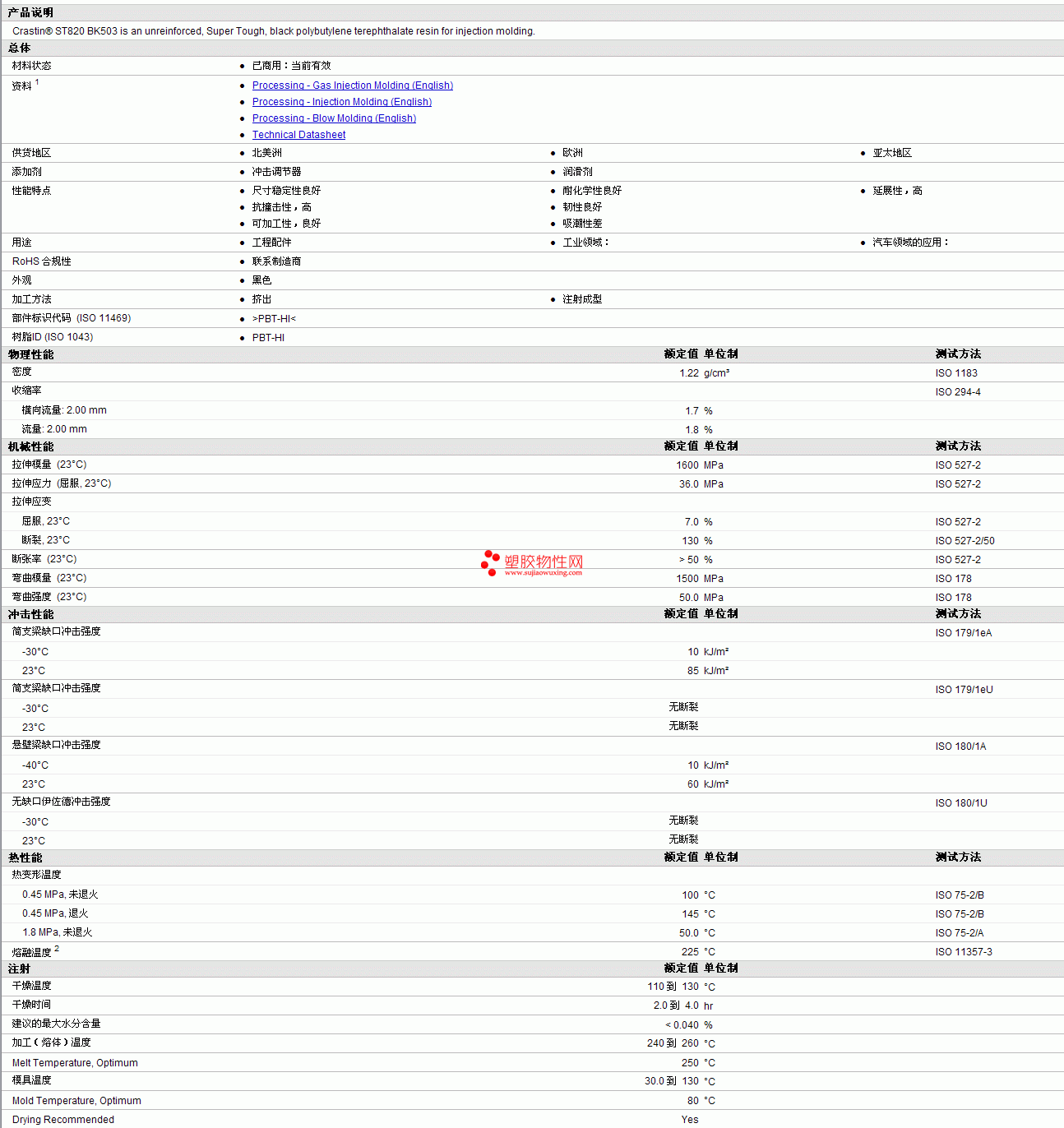The height and width of the screenshot is (1128, 1064).
Task: Select the 黑色 appearance value
Action: pos(262,280)
